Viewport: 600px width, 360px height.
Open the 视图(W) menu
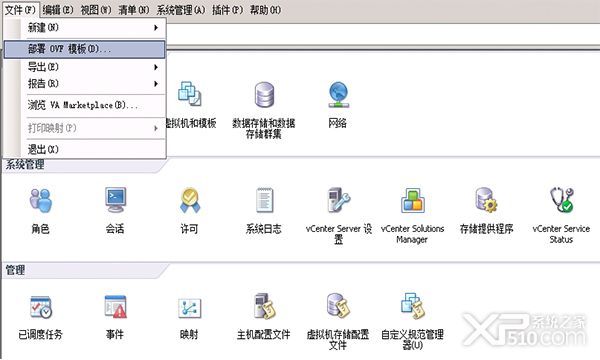pos(96,10)
